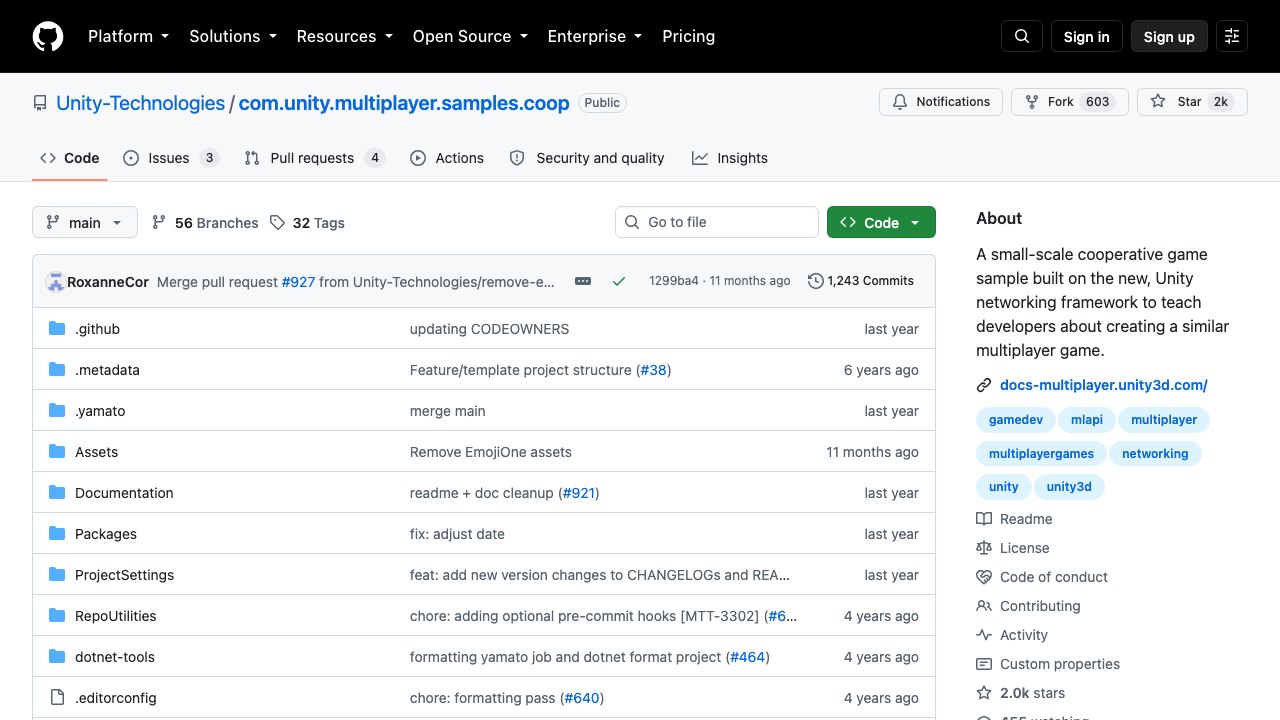The image size is (1280, 720).
Task: Click the Readme book icon
Action: click(x=984, y=519)
